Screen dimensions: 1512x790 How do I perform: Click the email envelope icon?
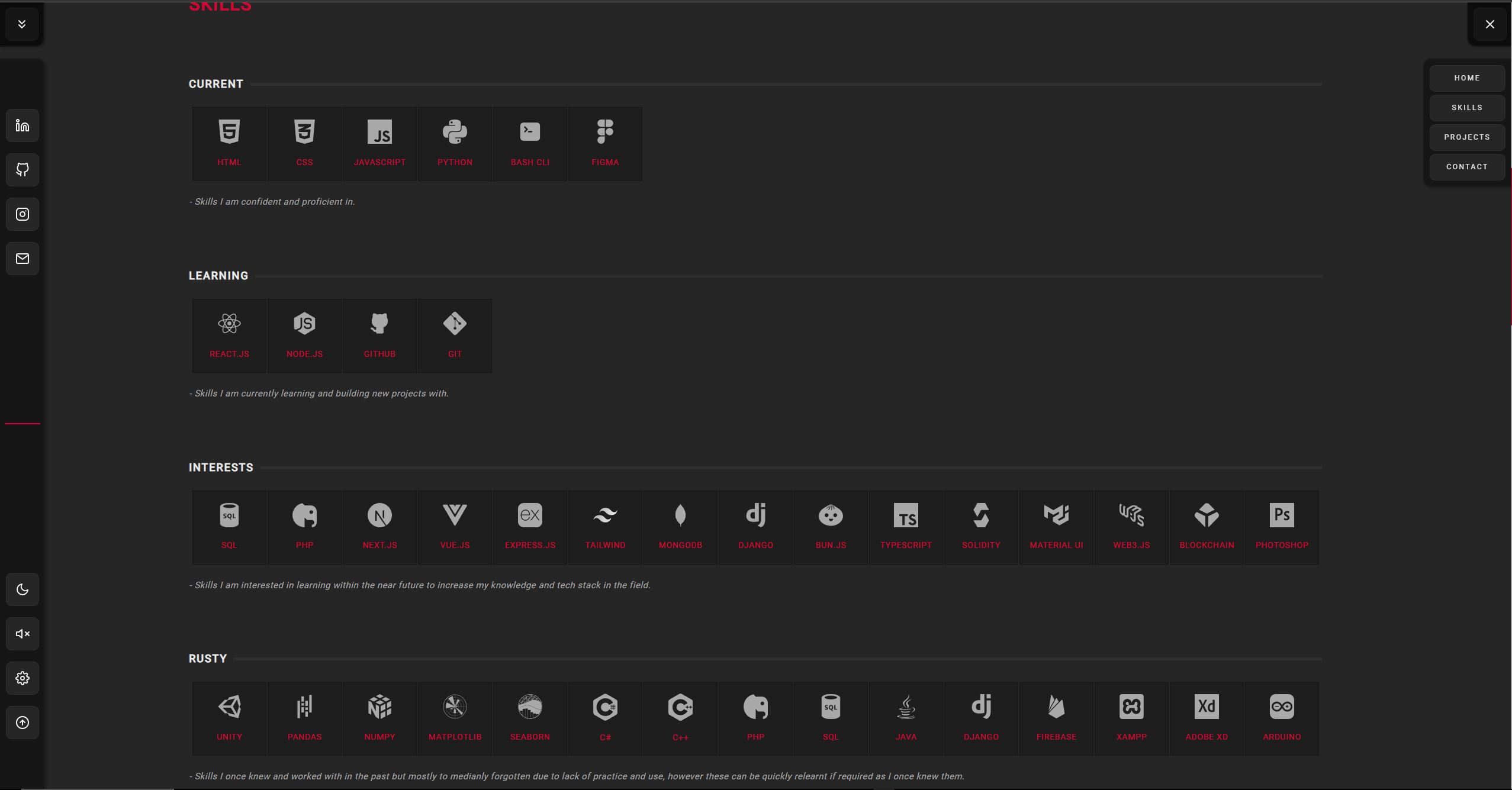coord(22,259)
